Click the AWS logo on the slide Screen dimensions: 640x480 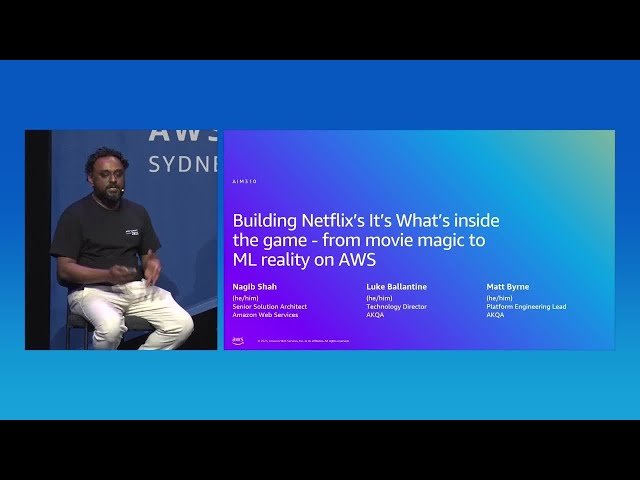[238, 340]
